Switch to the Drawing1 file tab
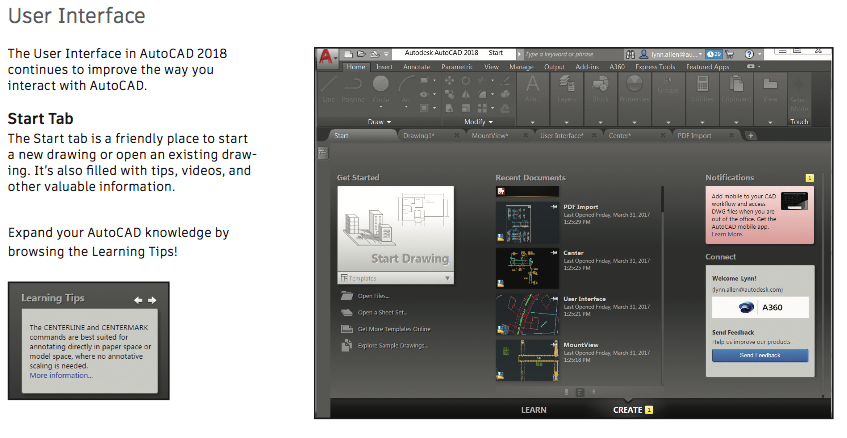 tap(419, 136)
